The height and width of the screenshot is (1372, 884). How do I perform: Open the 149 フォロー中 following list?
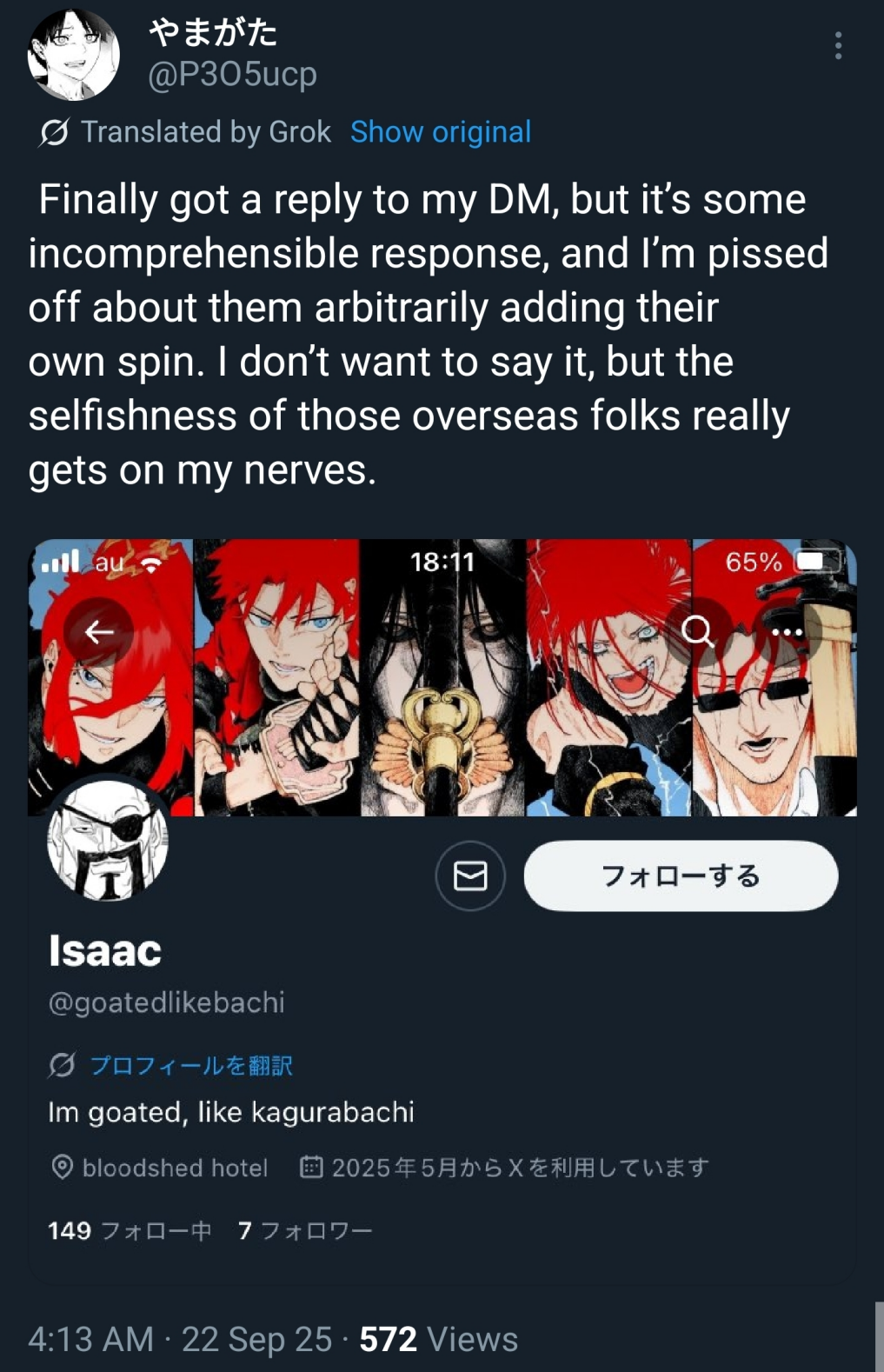pyautogui.click(x=130, y=1230)
